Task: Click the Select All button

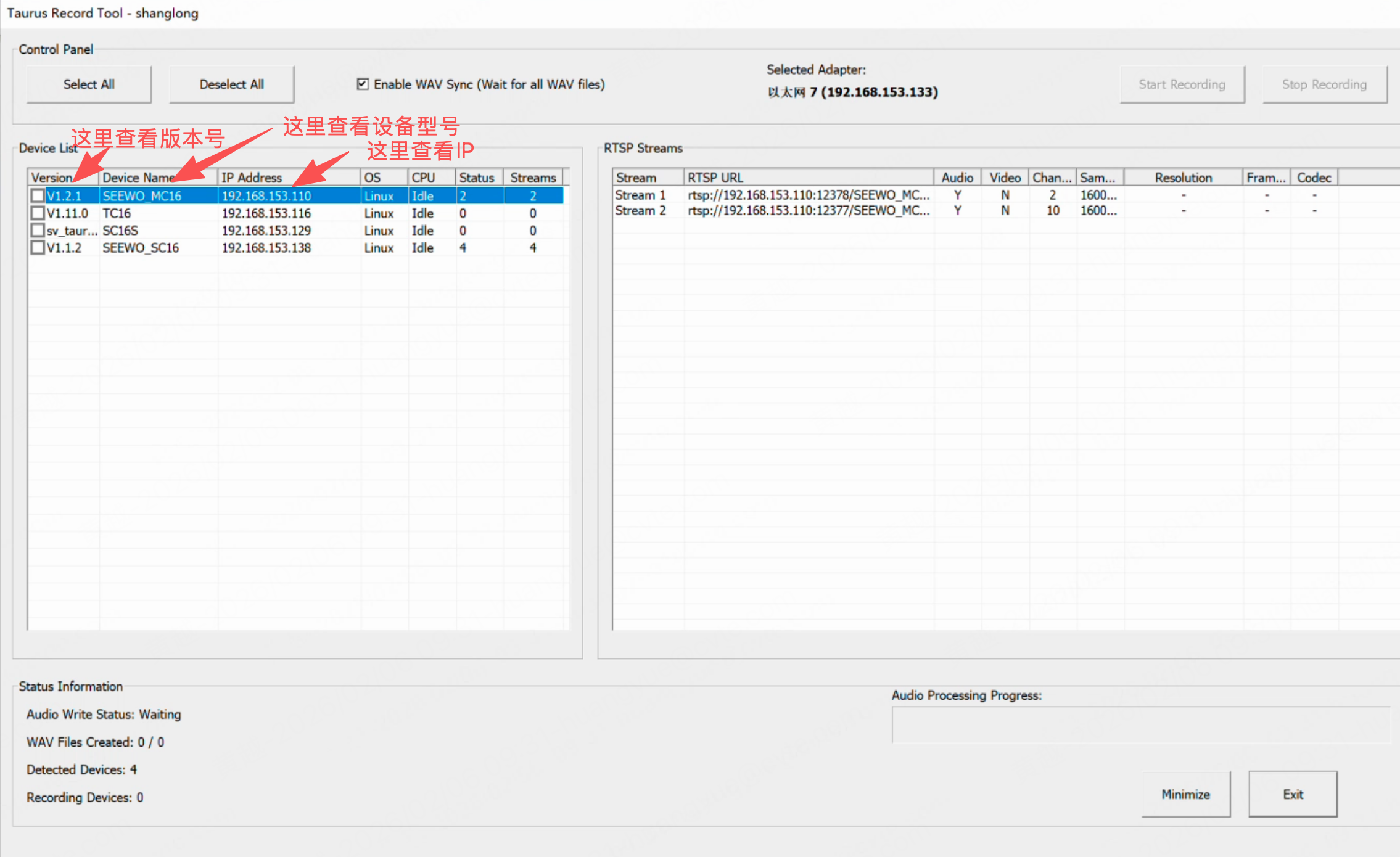Action: [x=89, y=84]
